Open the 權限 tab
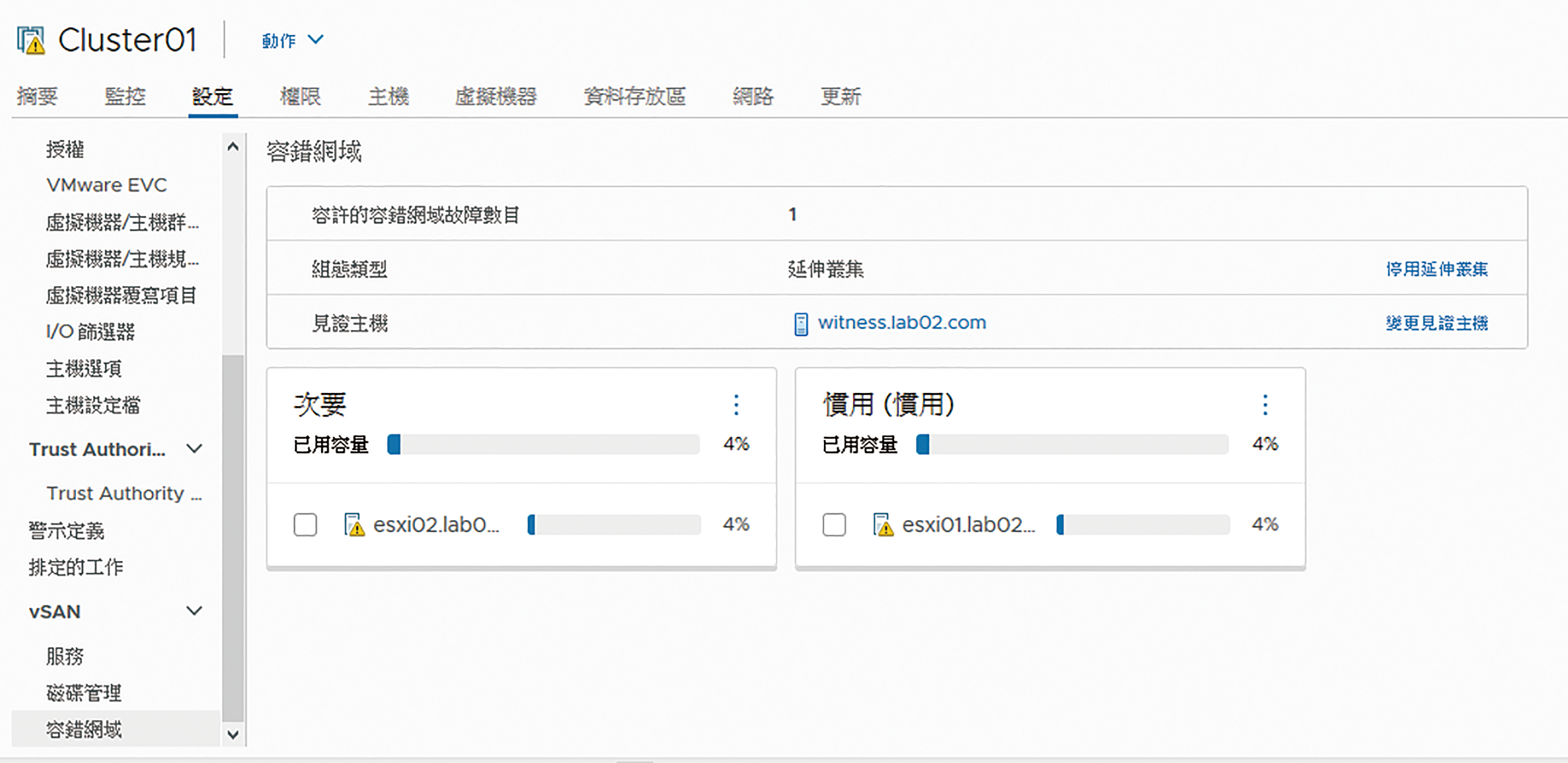Screen dimensions: 1568x763 [300, 96]
